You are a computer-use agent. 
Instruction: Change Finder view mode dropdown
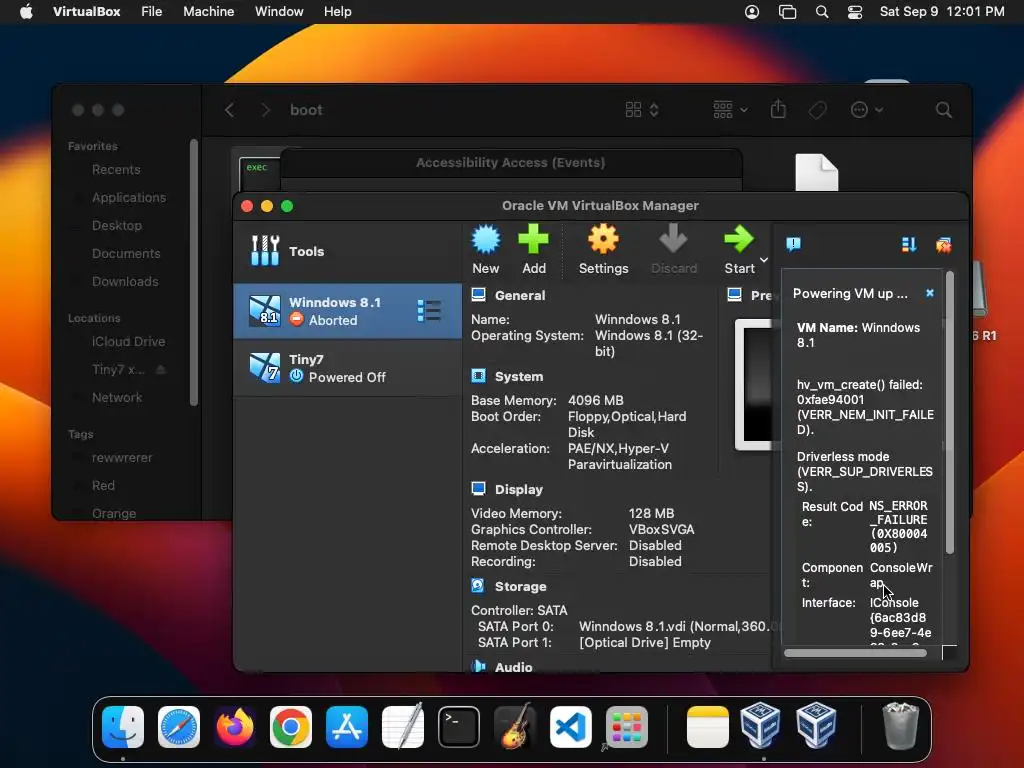tap(642, 110)
